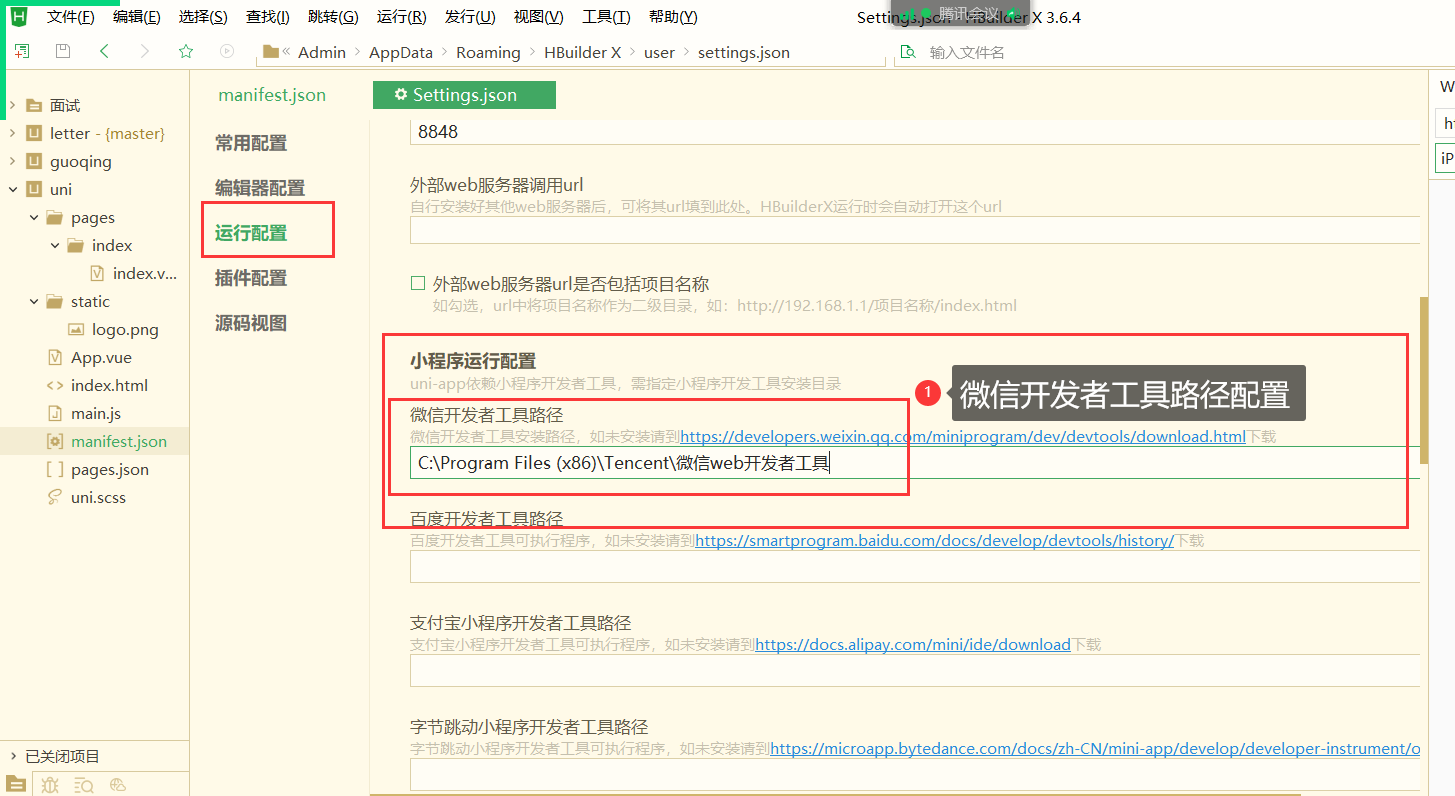
Task: Toggle 外部web服务器url是否包括项目名称 checkbox
Action: coord(418,284)
